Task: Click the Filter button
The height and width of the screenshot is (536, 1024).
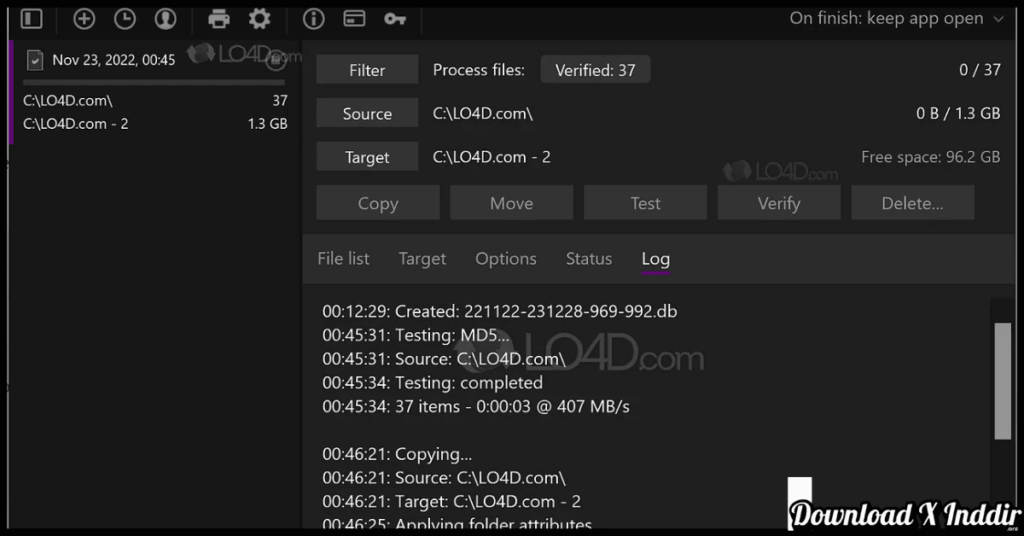Action: pyautogui.click(x=367, y=70)
